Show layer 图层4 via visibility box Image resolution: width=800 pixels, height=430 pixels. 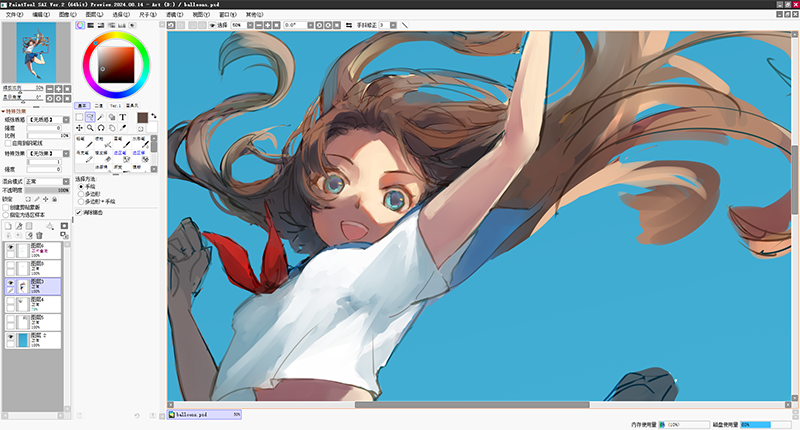click(x=10, y=301)
